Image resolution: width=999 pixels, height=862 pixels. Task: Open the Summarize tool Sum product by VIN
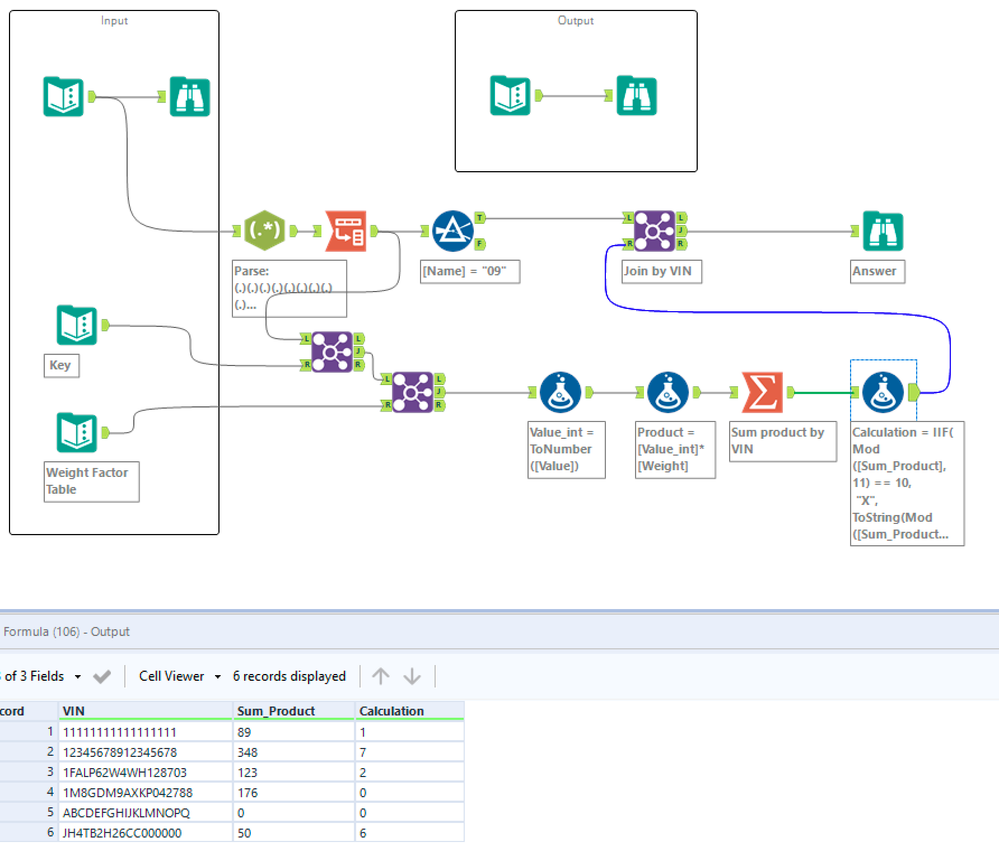click(762, 392)
